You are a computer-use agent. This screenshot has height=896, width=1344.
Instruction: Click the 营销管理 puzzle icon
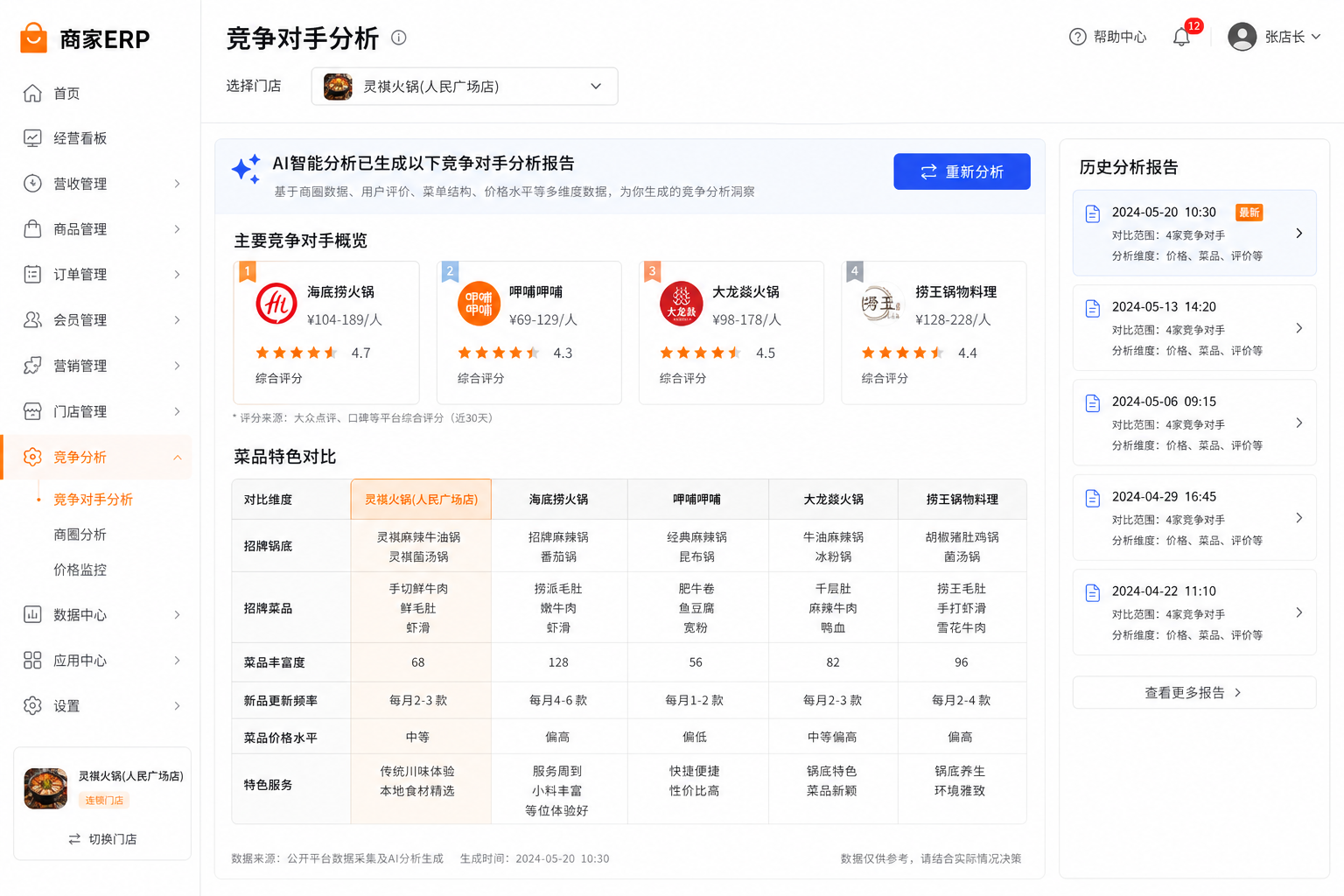coord(32,365)
